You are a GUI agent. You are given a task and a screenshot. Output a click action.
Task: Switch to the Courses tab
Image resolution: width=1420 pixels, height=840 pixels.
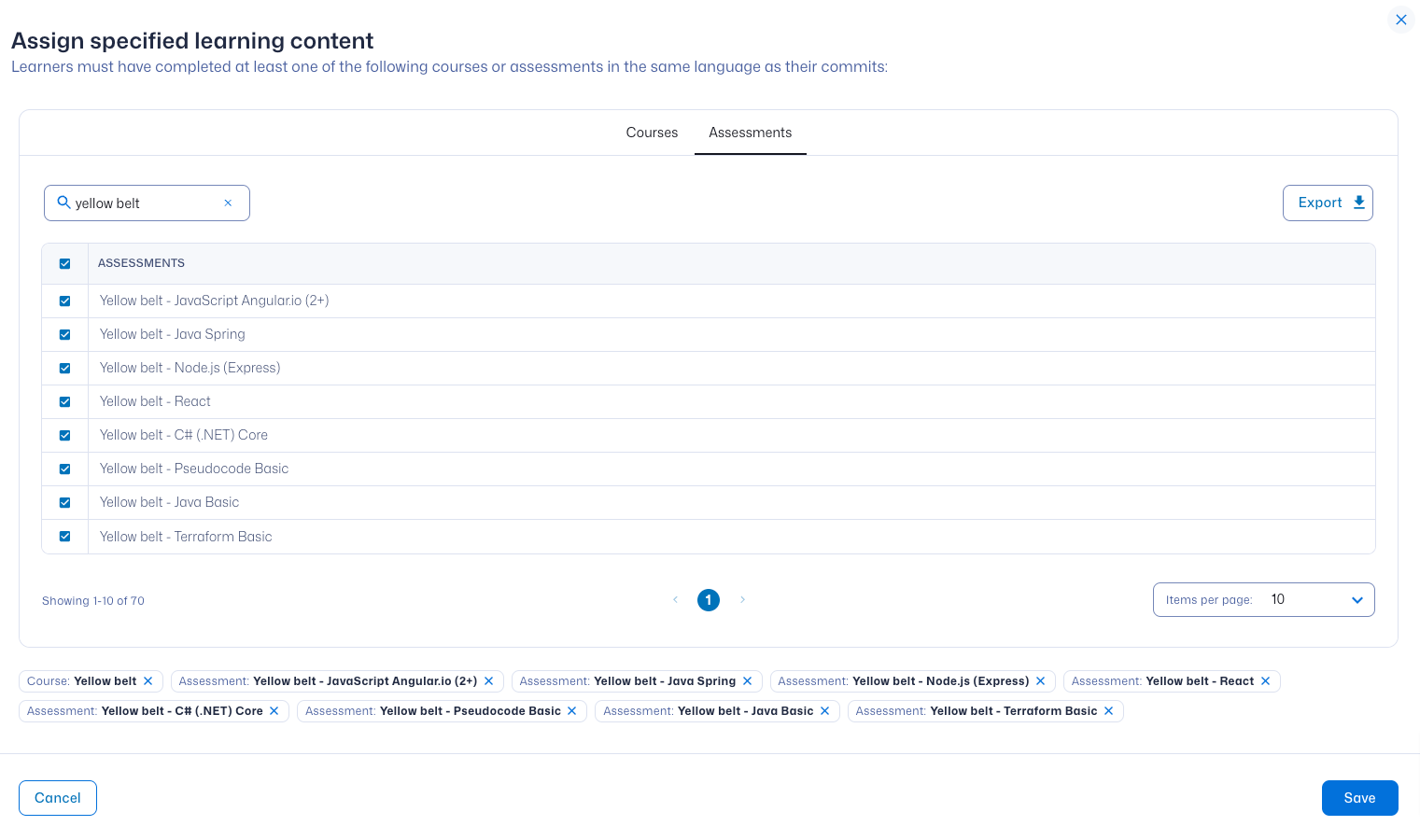652,133
